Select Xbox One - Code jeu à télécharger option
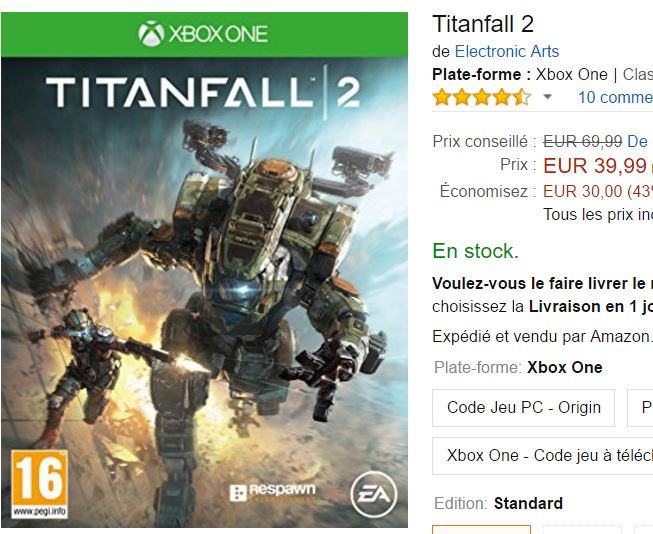 coord(543,456)
